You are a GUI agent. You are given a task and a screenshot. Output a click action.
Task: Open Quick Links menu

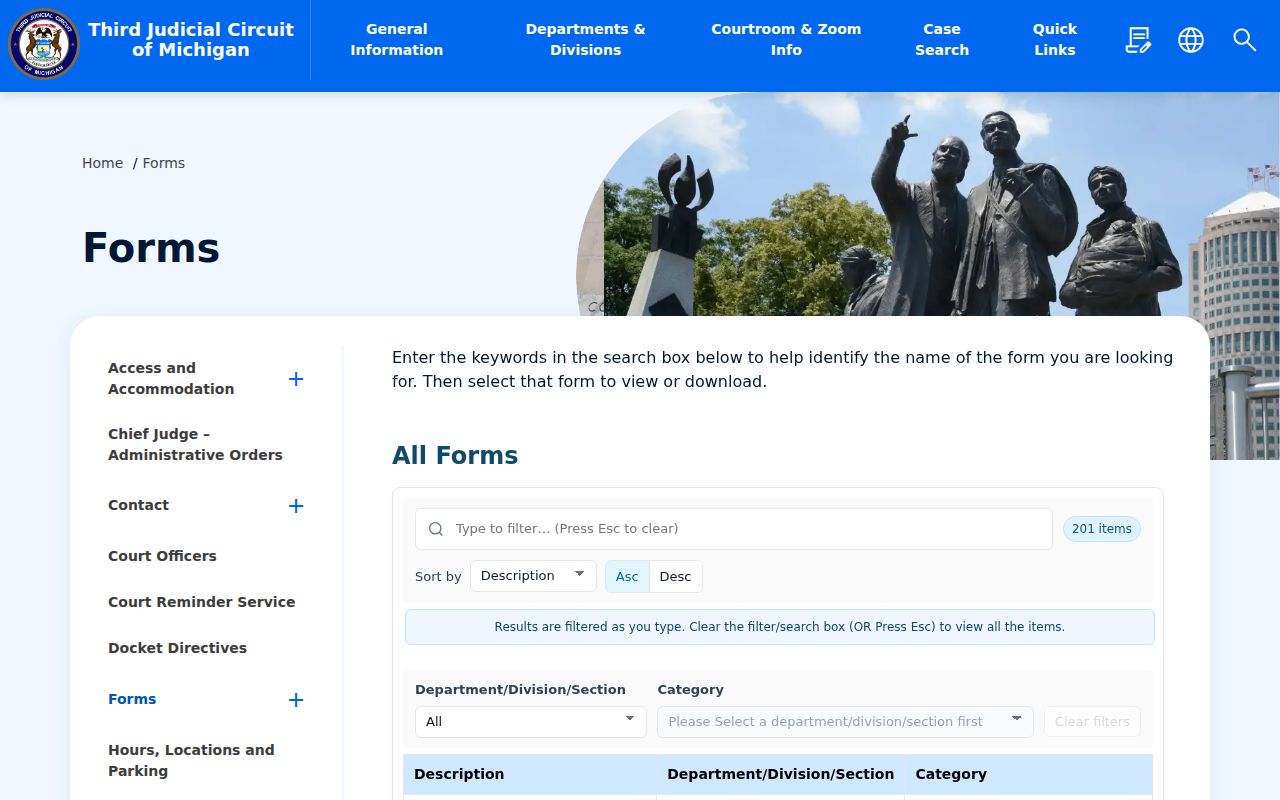click(x=1055, y=40)
